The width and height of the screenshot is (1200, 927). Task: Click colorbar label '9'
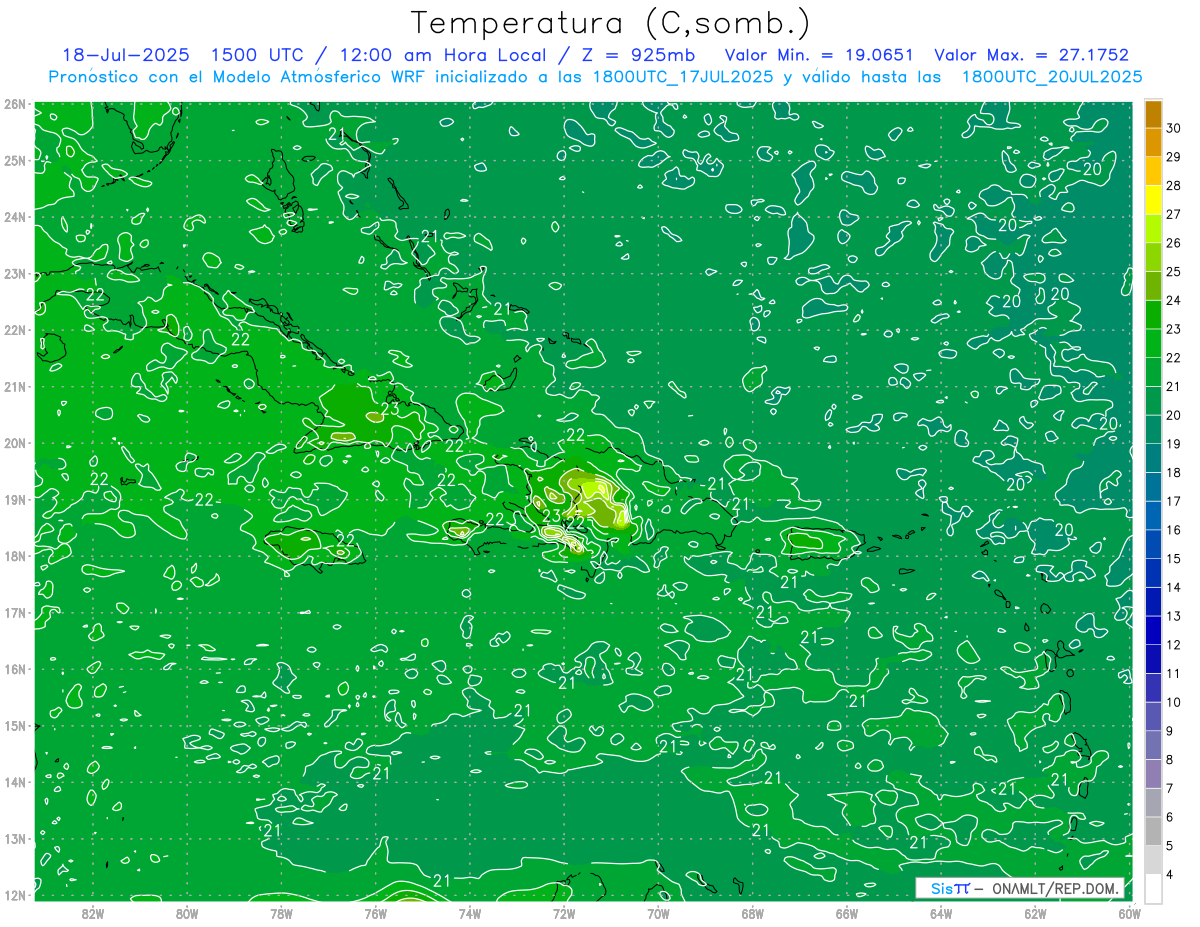1171,731
